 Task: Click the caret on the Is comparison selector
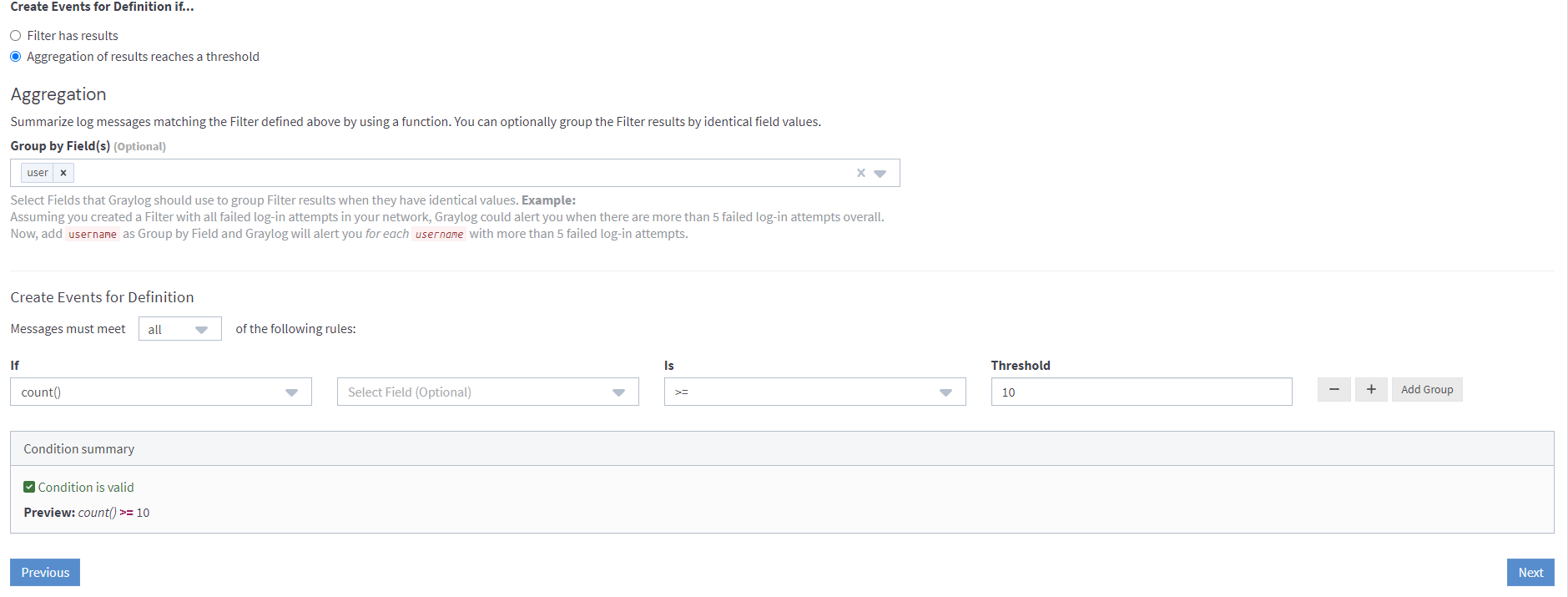pos(945,392)
